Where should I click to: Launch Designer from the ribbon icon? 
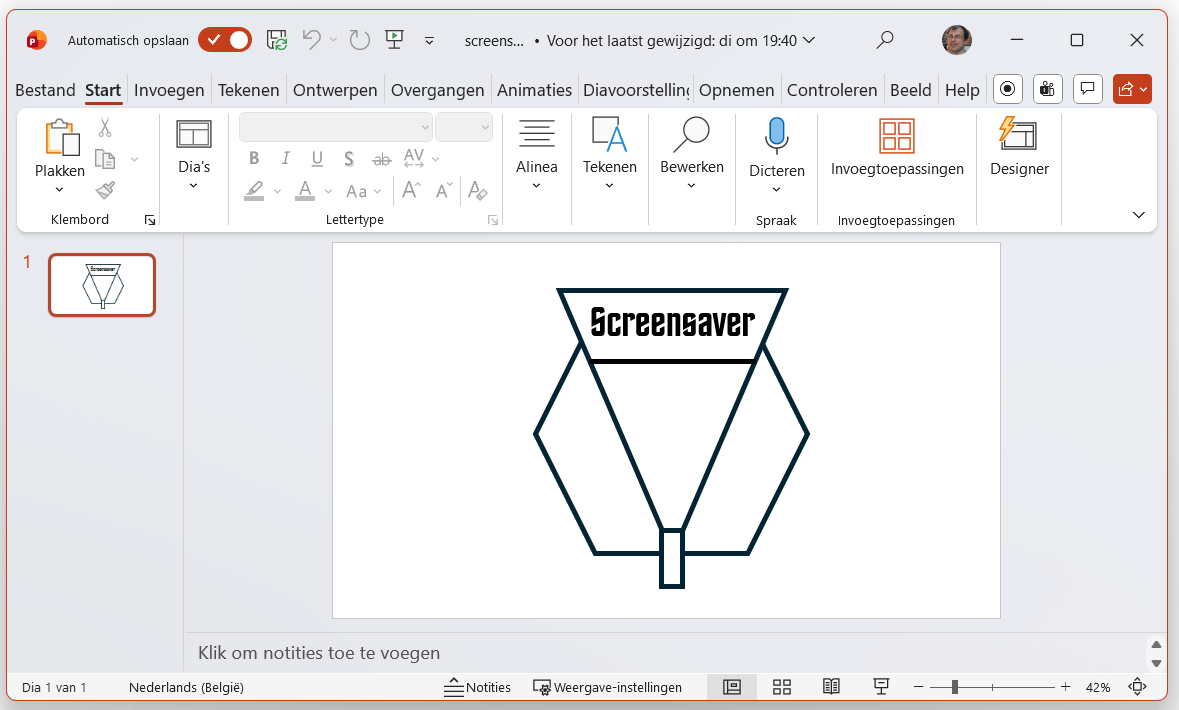click(1018, 136)
